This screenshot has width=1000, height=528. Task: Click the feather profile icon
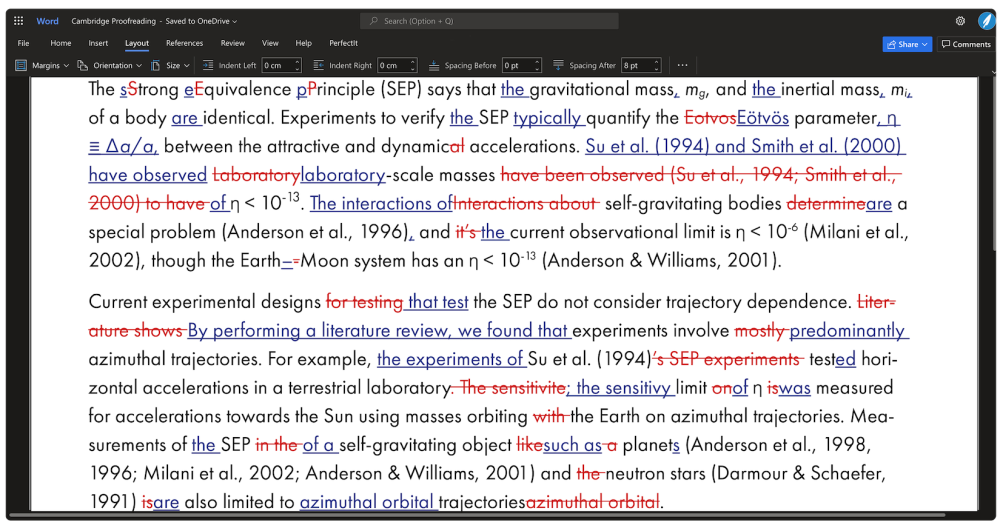coord(986,20)
